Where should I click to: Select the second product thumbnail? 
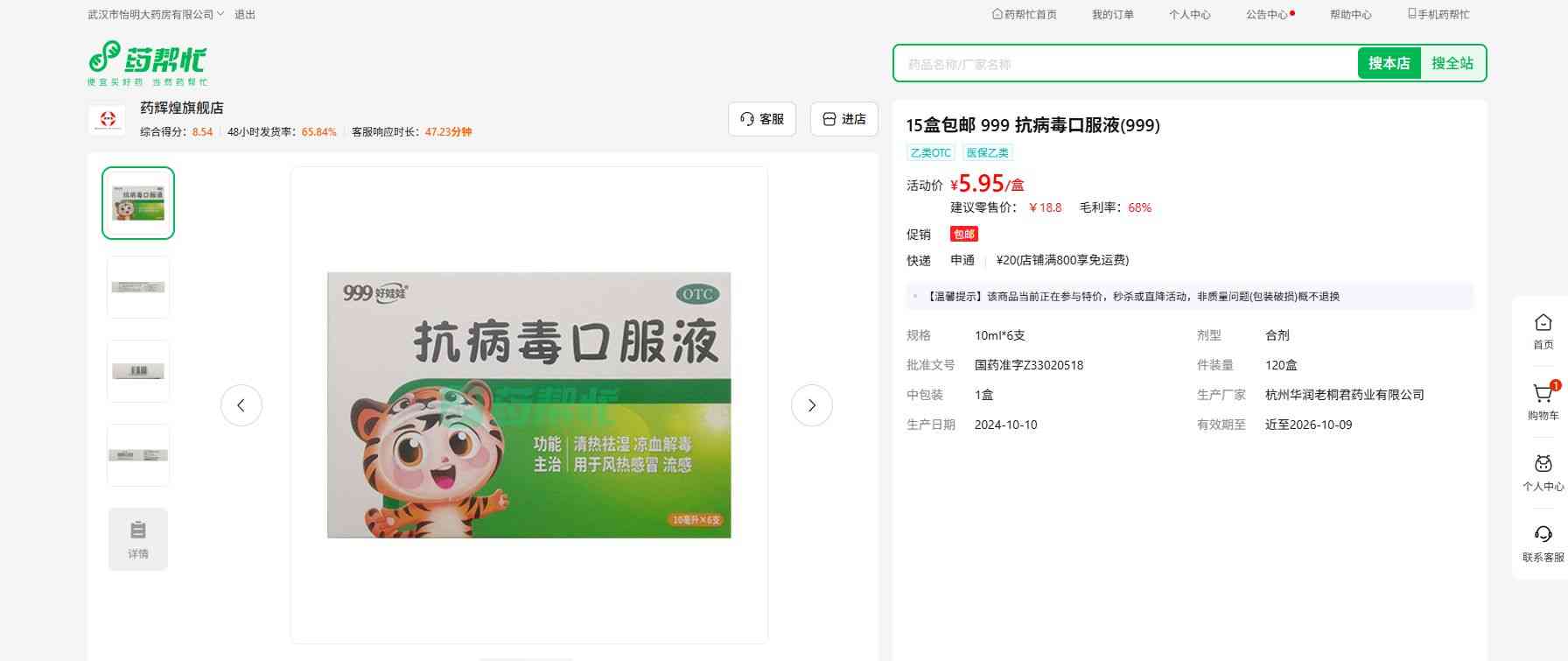(138, 287)
